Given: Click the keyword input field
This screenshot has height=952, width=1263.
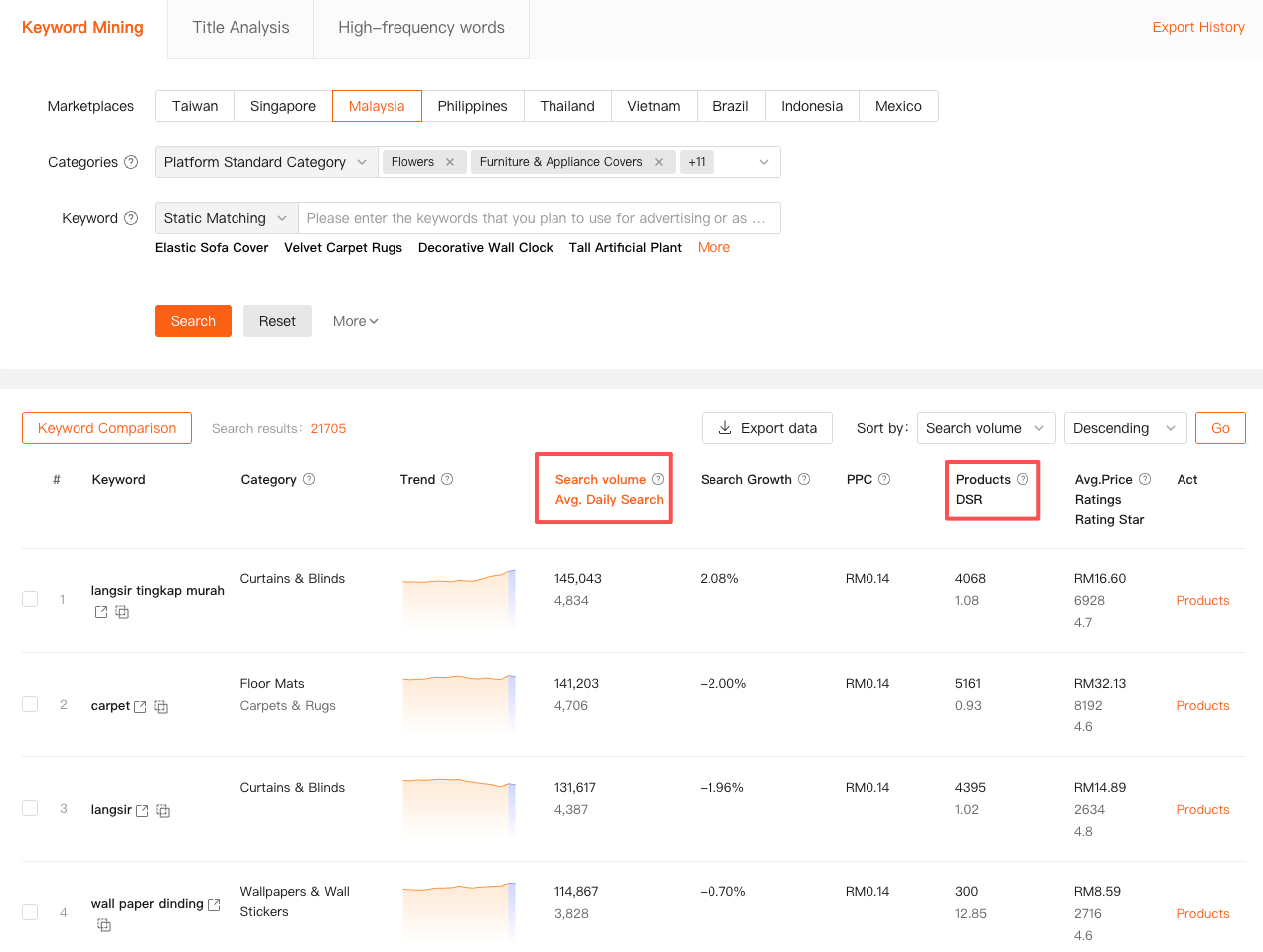Looking at the screenshot, I should click(537, 218).
